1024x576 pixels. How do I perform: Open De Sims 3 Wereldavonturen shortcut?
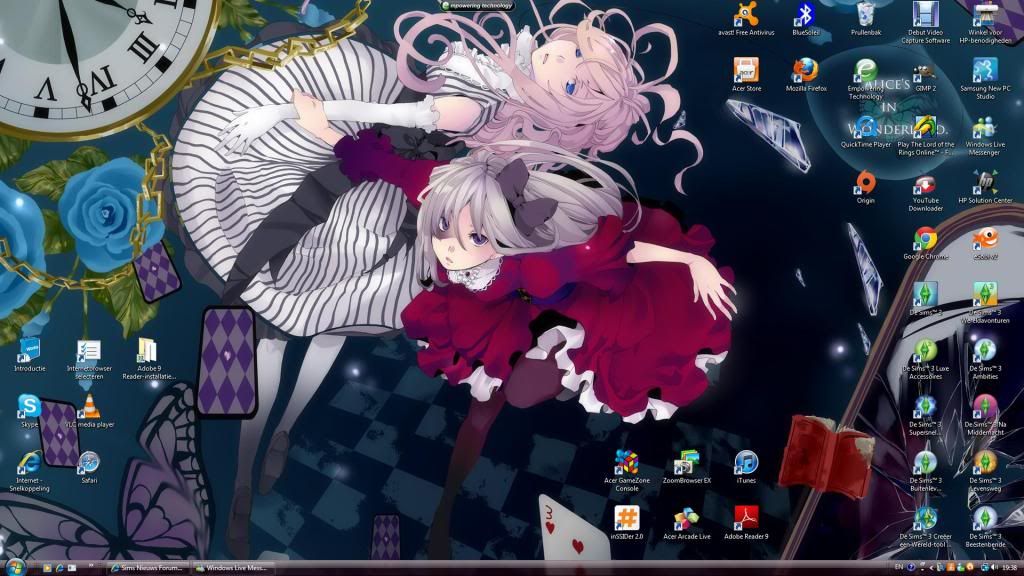(985, 303)
